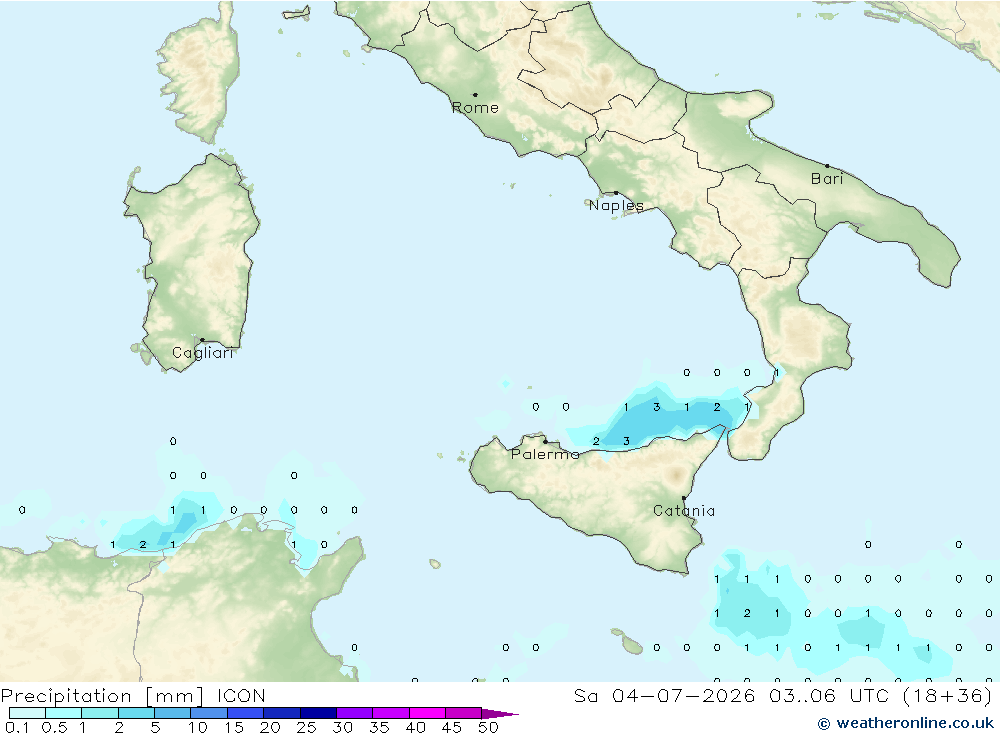1000x733 pixels.
Task: Select the Catania city label
Action: pyautogui.click(x=684, y=510)
